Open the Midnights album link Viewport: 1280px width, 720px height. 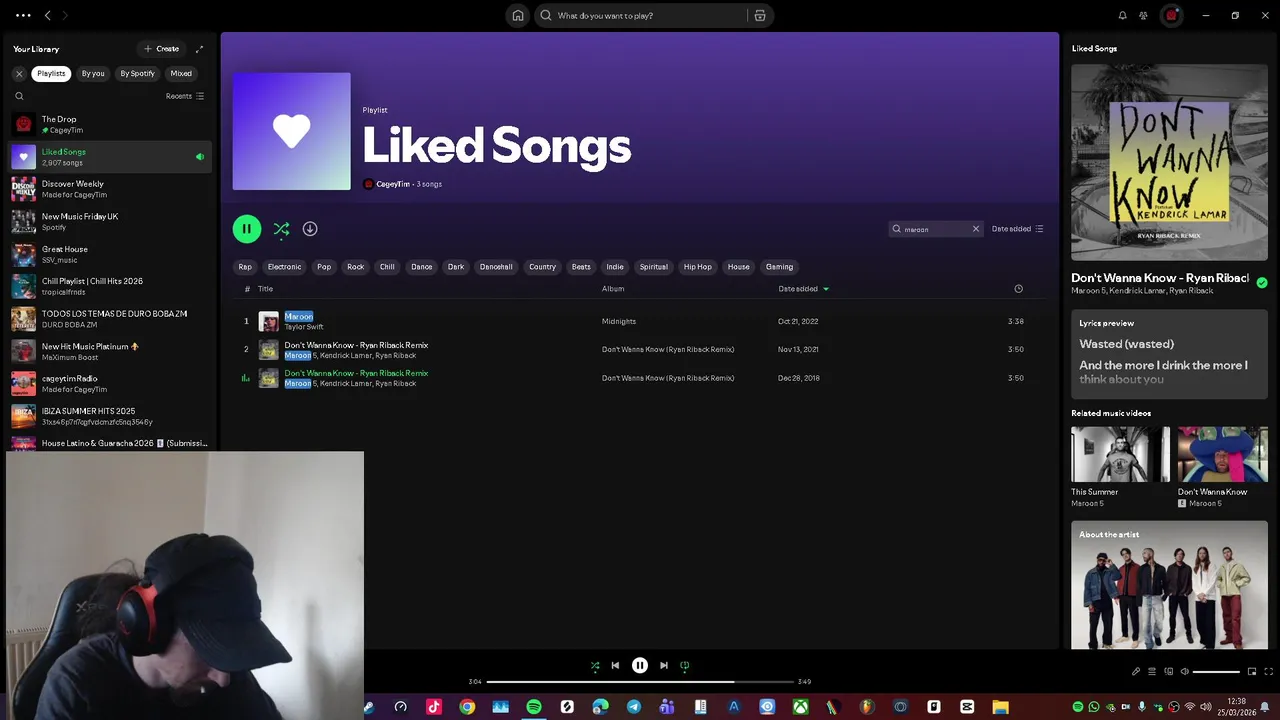click(x=619, y=322)
